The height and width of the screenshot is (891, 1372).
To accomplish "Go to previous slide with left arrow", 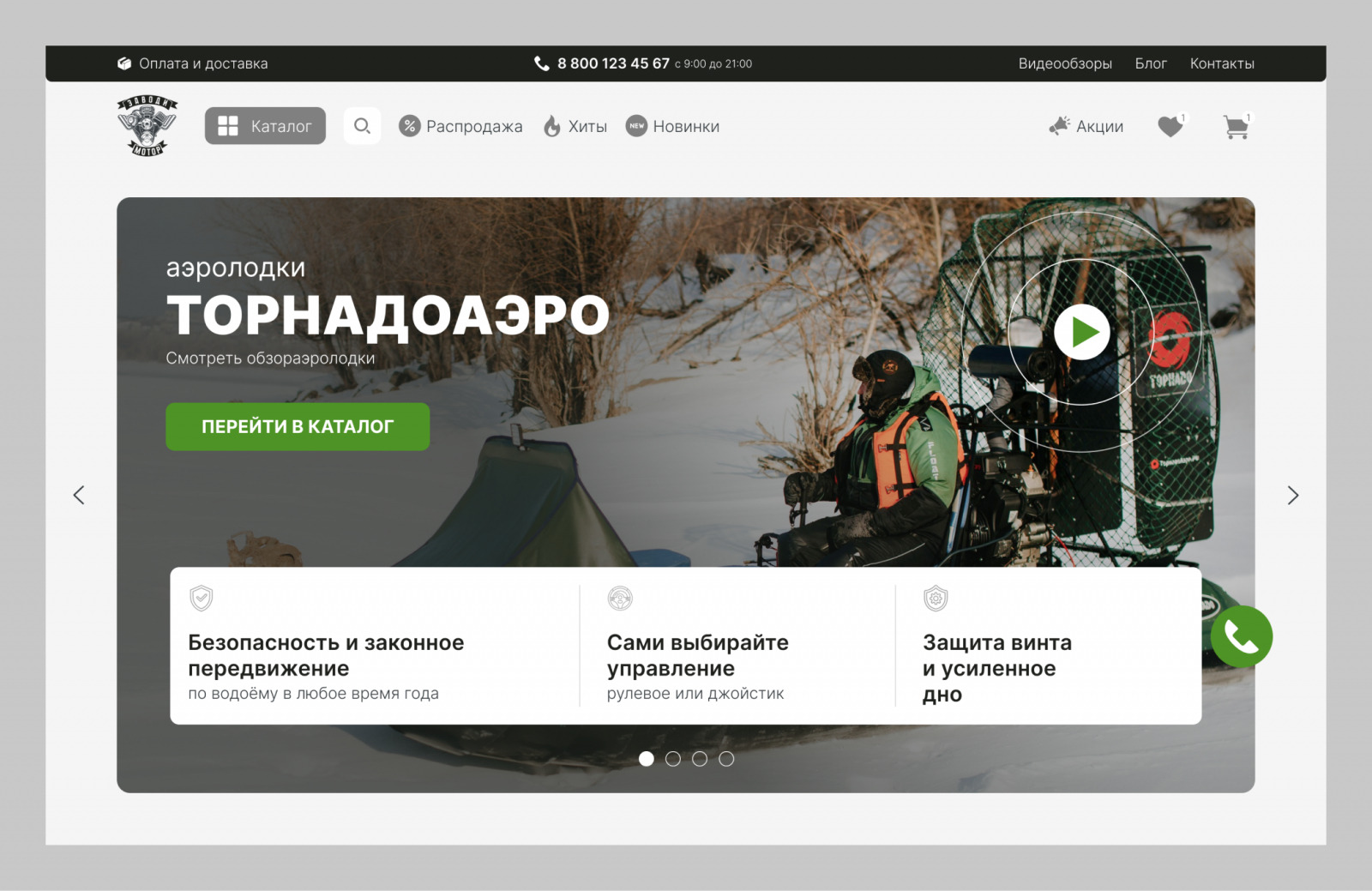I will point(79,495).
